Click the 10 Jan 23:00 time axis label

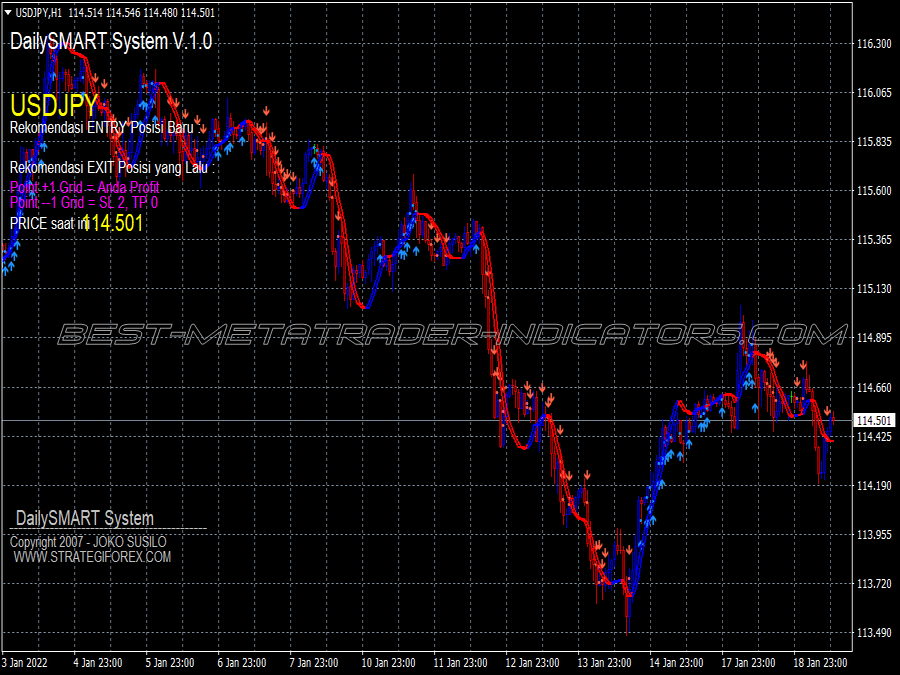point(389,663)
